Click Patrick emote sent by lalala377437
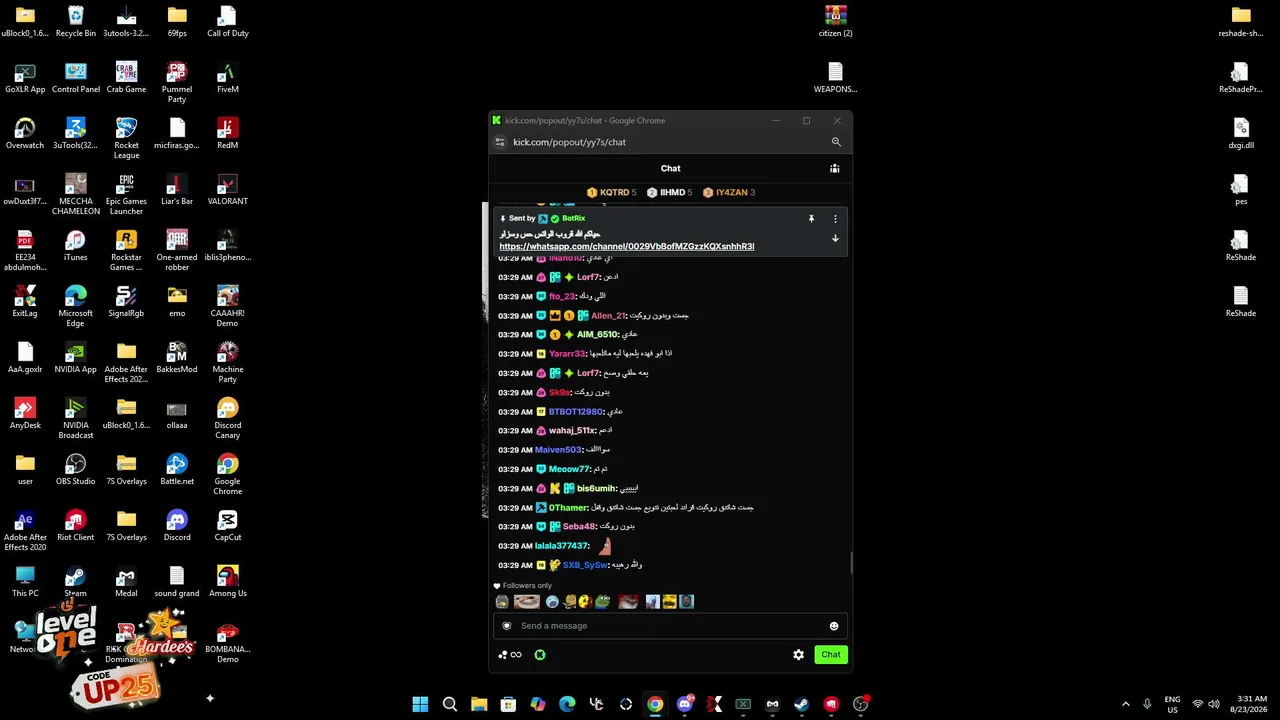Viewport: 1280px width, 720px height. click(604, 545)
